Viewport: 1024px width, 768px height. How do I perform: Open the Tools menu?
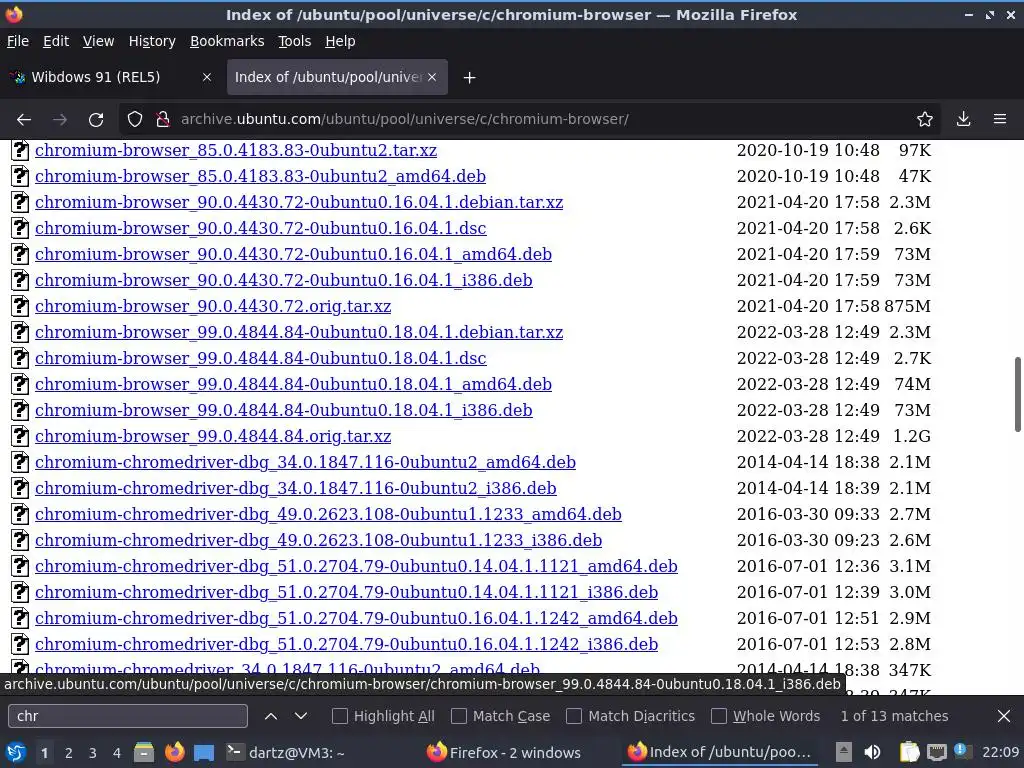tap(295, 41)
